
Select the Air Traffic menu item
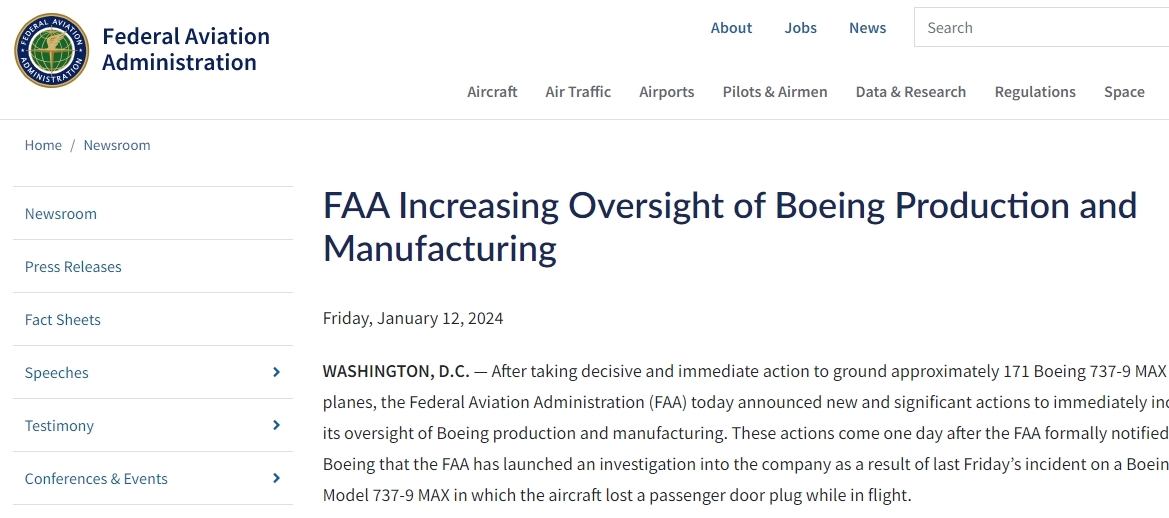tap(578, 92)
